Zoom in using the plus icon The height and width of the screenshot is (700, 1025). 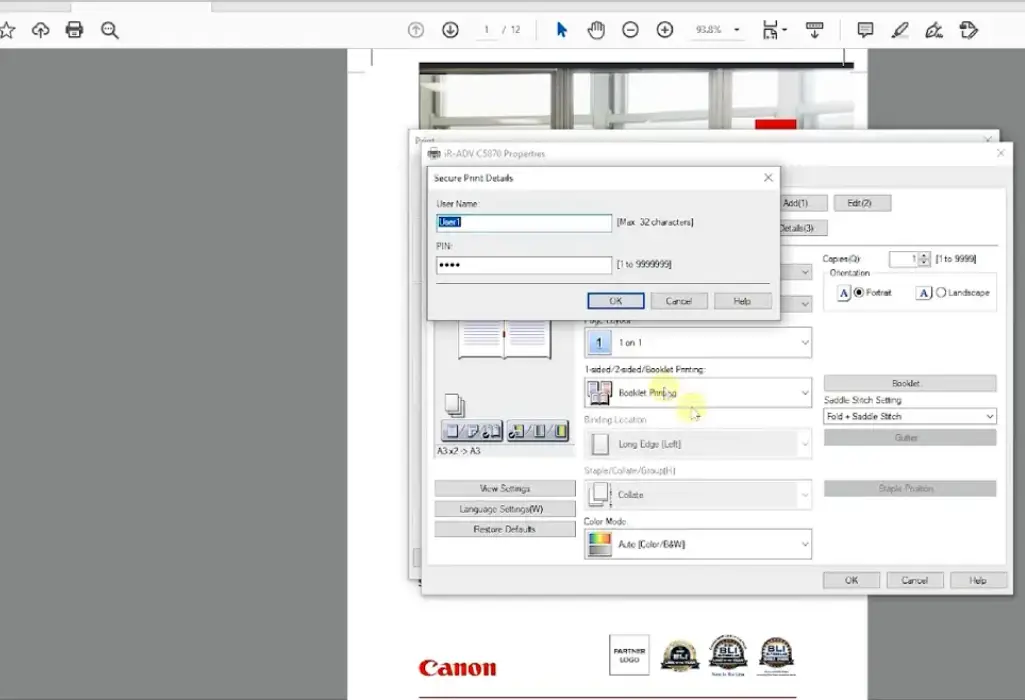click(x=664, y=30)
